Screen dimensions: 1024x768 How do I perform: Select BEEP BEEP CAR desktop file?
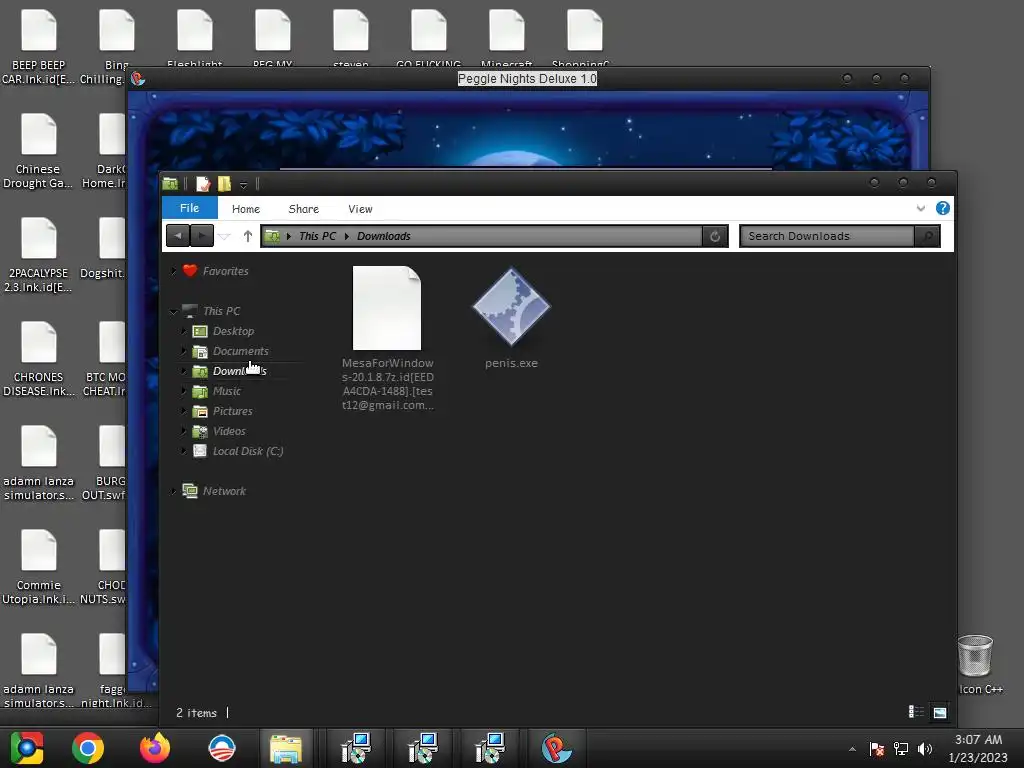39,48
